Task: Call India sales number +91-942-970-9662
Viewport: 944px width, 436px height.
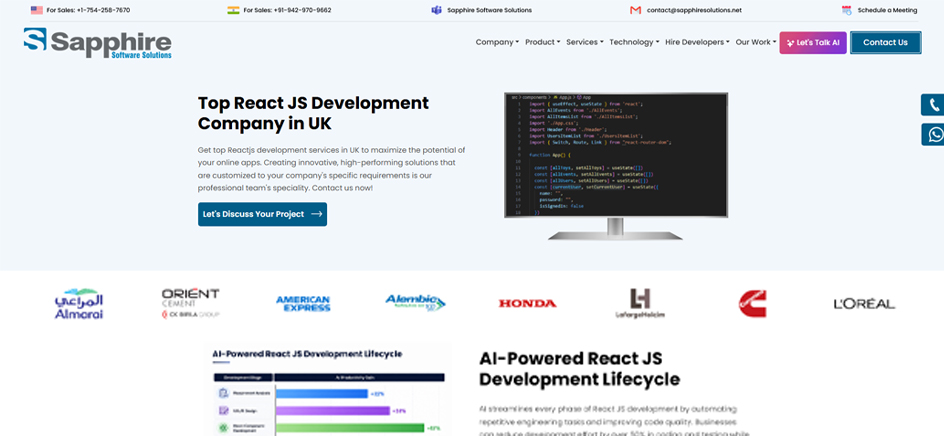Action: (287, 10)
